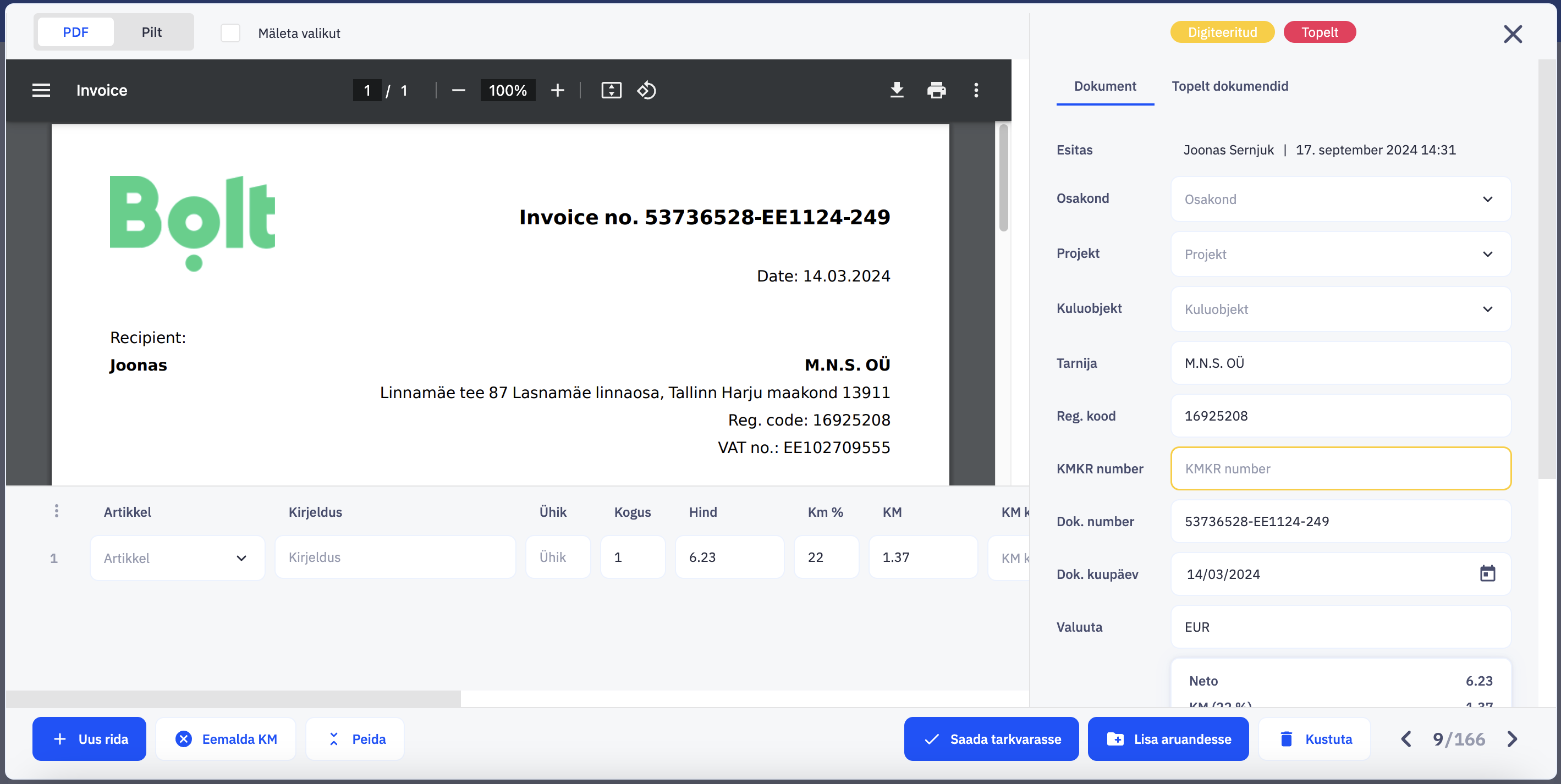This screenshot has height=784, width=1561.
Task: Select the Topelt dokumendid tab
Action: tap(1229, 86)
